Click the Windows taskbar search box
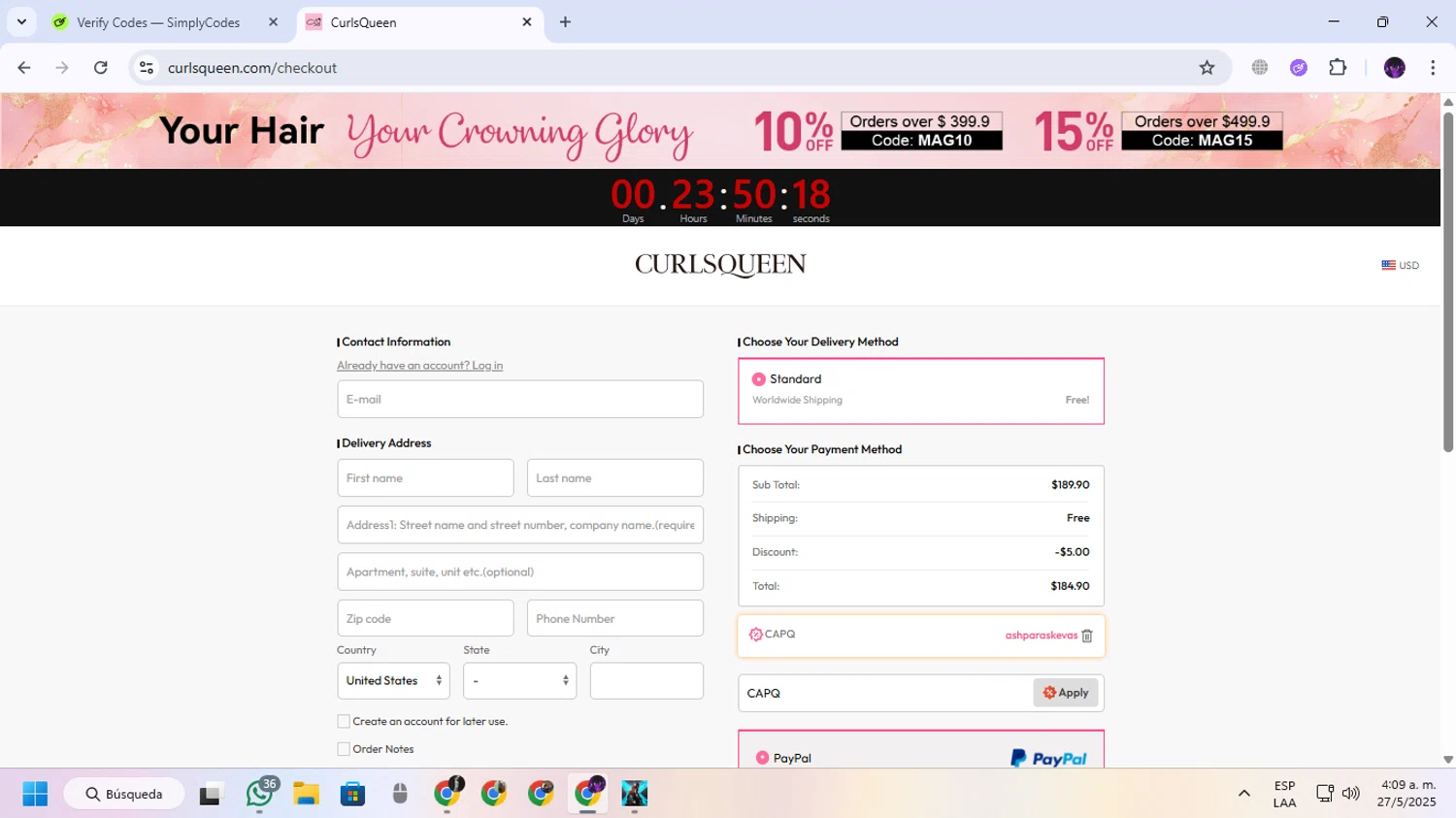Viewport: 1456px width, 818px height. pos(124,794)
